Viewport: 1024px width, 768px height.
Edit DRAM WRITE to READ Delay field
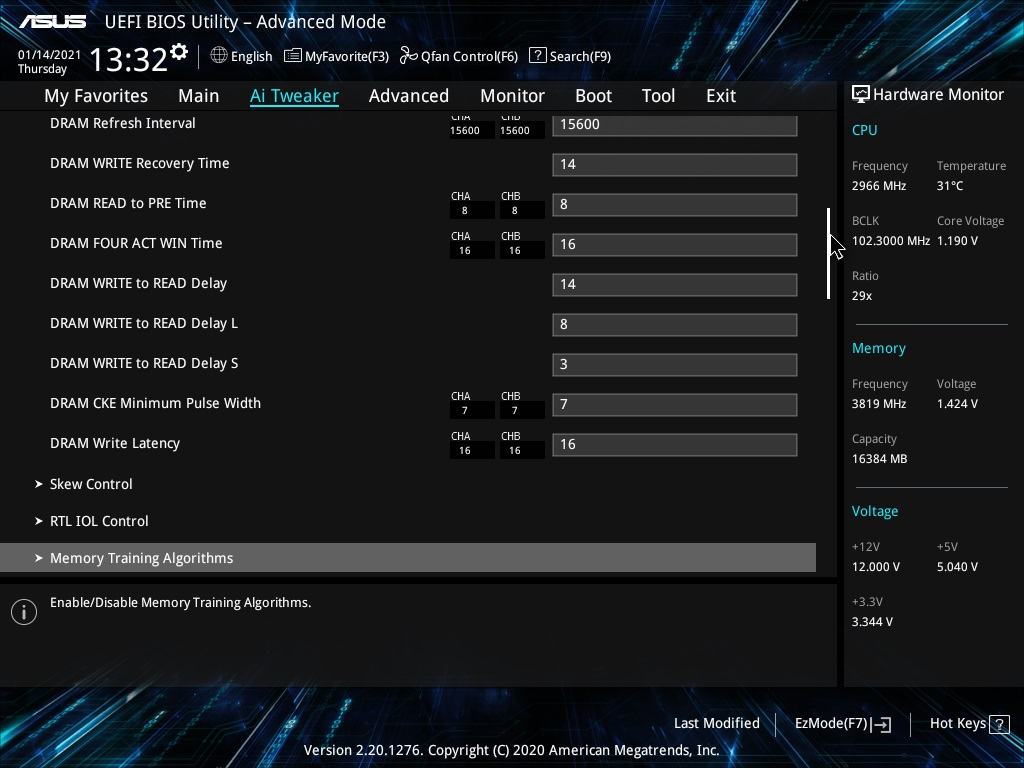click(x=675, y=284)
